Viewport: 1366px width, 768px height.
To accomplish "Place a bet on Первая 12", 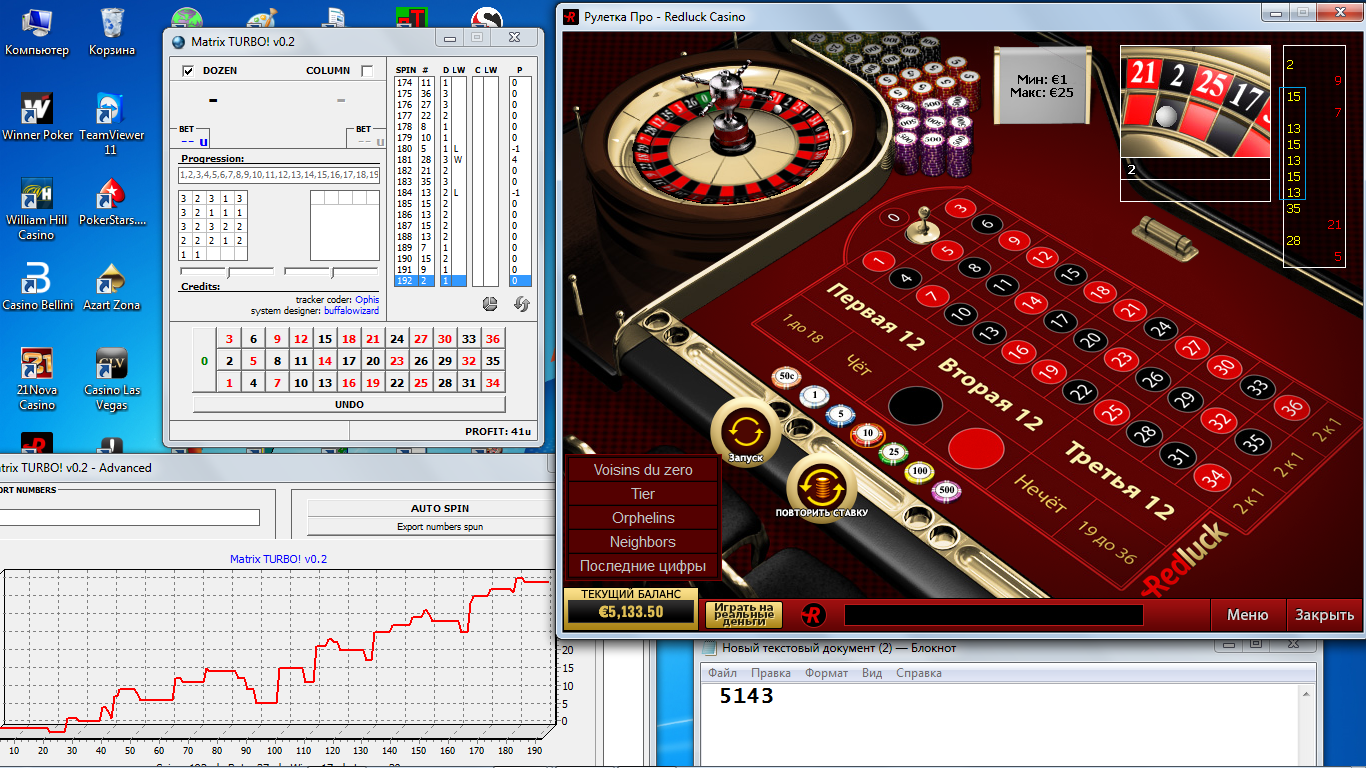I will (x=875, y=316).
